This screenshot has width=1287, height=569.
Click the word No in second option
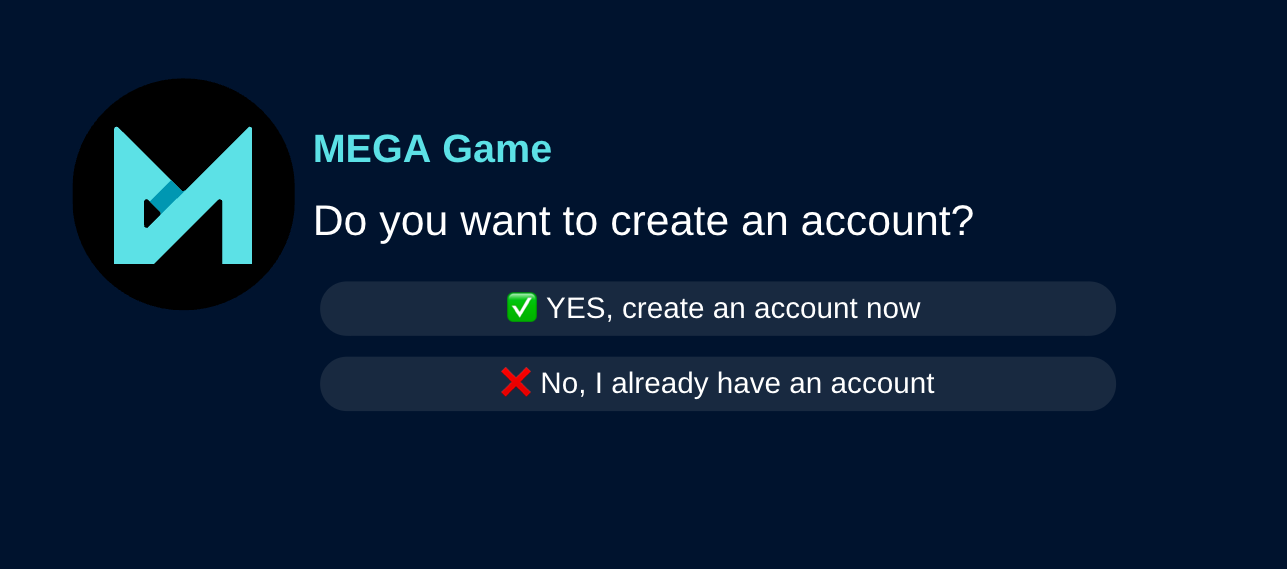coord(561,383)
